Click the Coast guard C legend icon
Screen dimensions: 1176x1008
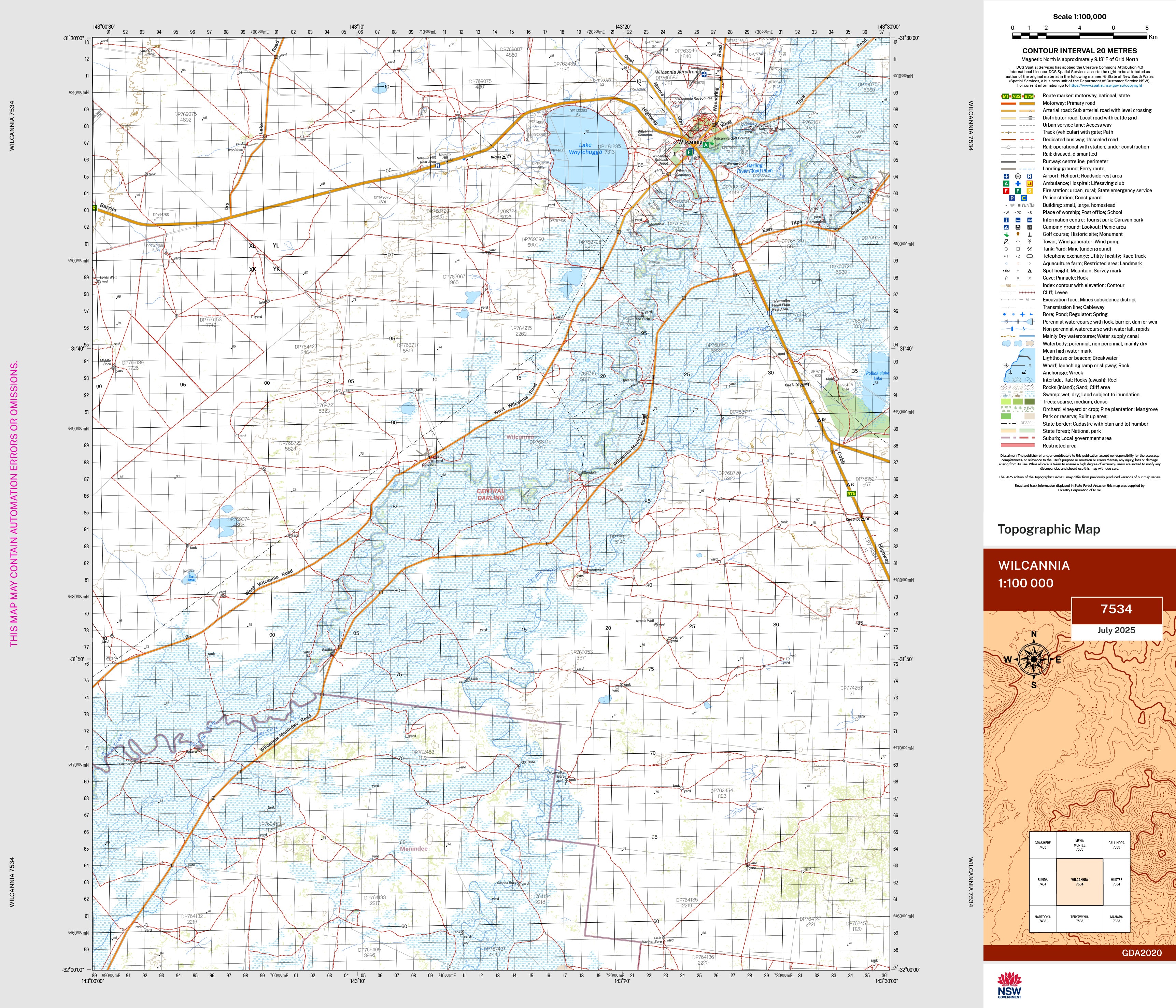pyautogui.click(x=1024, y=198)
